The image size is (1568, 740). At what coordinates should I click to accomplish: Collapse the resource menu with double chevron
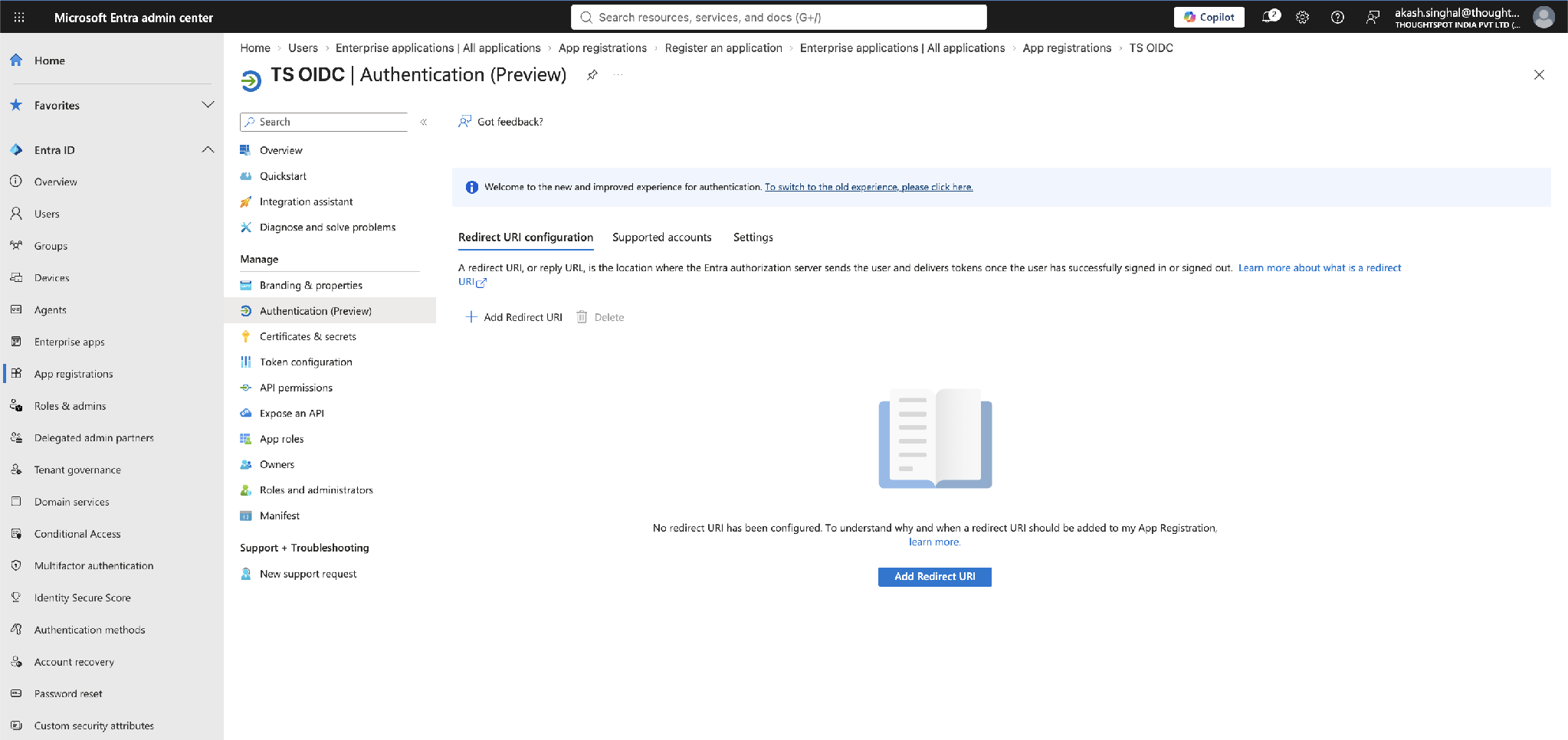(x=424, y=122)
